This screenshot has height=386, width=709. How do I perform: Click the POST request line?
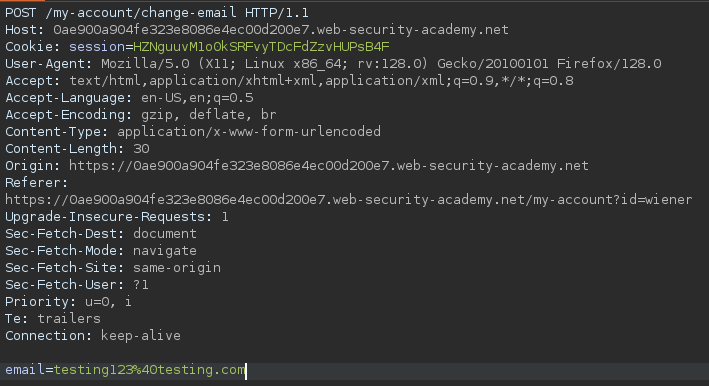click(x=157, y=13)
